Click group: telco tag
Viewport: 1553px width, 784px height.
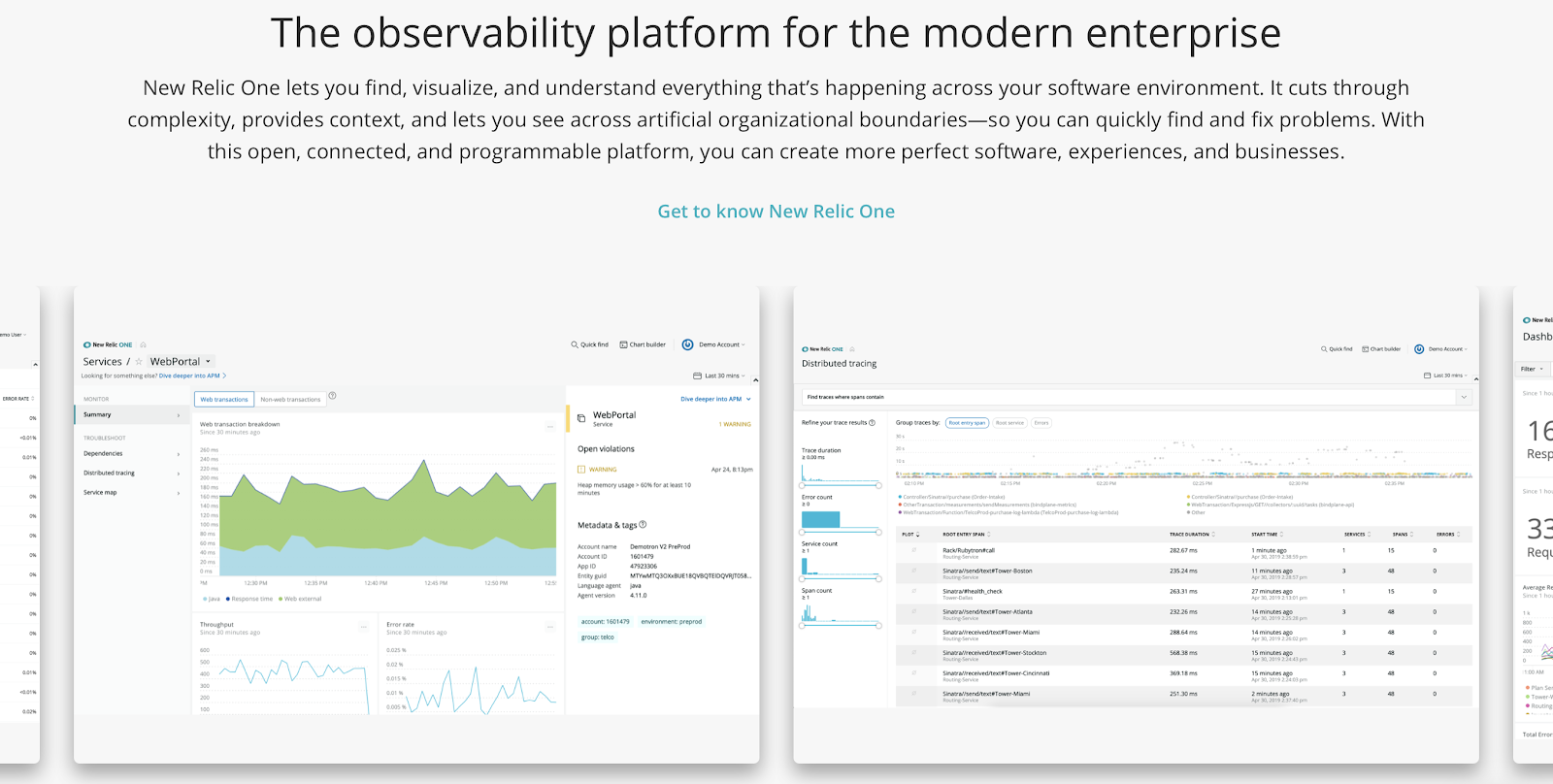tap(598, 637)
